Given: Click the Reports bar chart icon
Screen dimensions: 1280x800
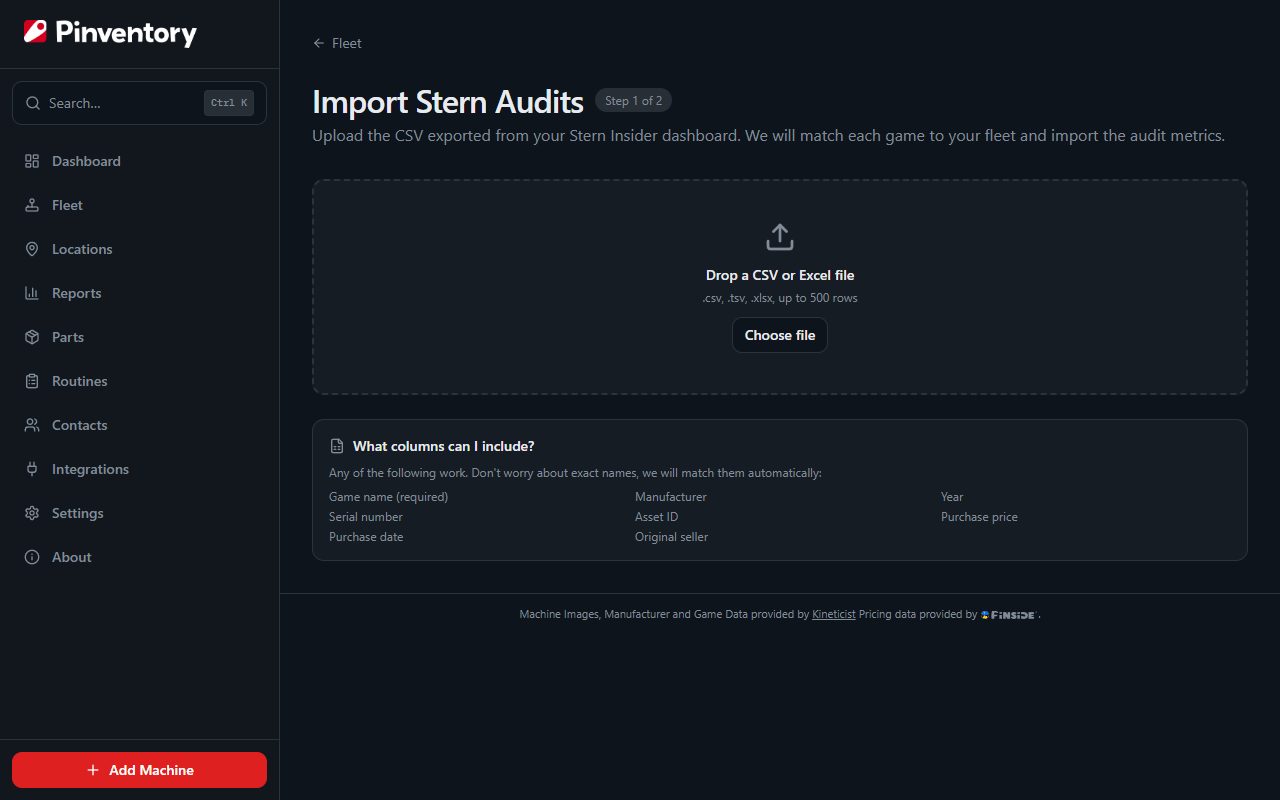Looking at the screenshot, I should (32, 293).
